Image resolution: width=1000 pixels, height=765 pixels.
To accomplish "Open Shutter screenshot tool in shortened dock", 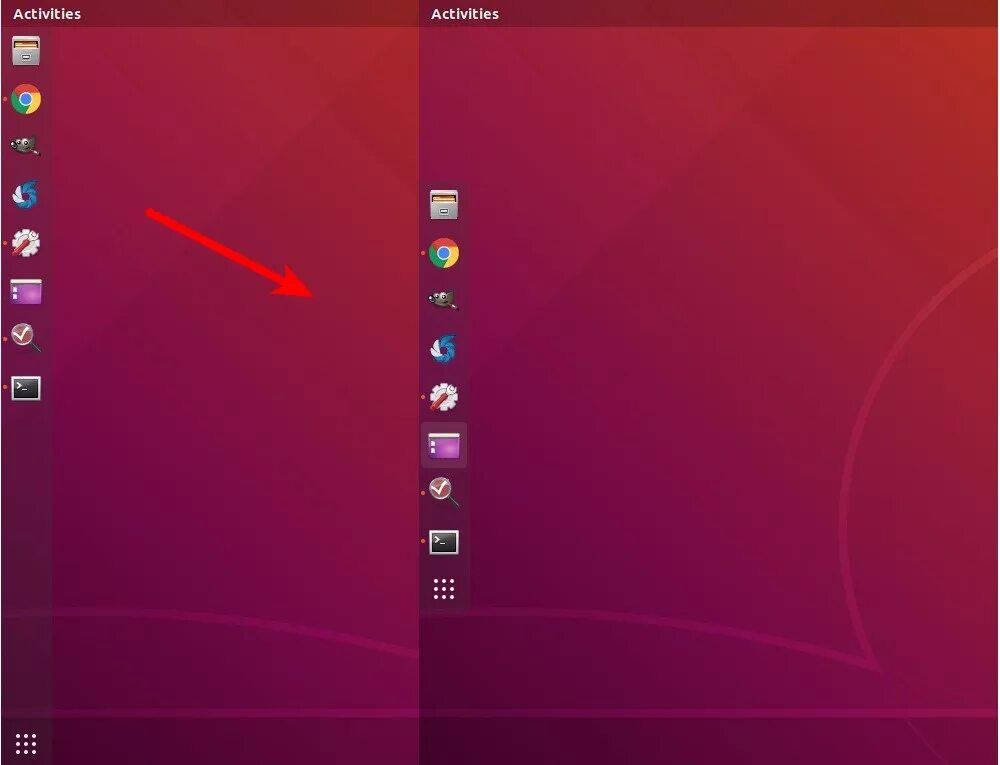I will click(444, 349).
